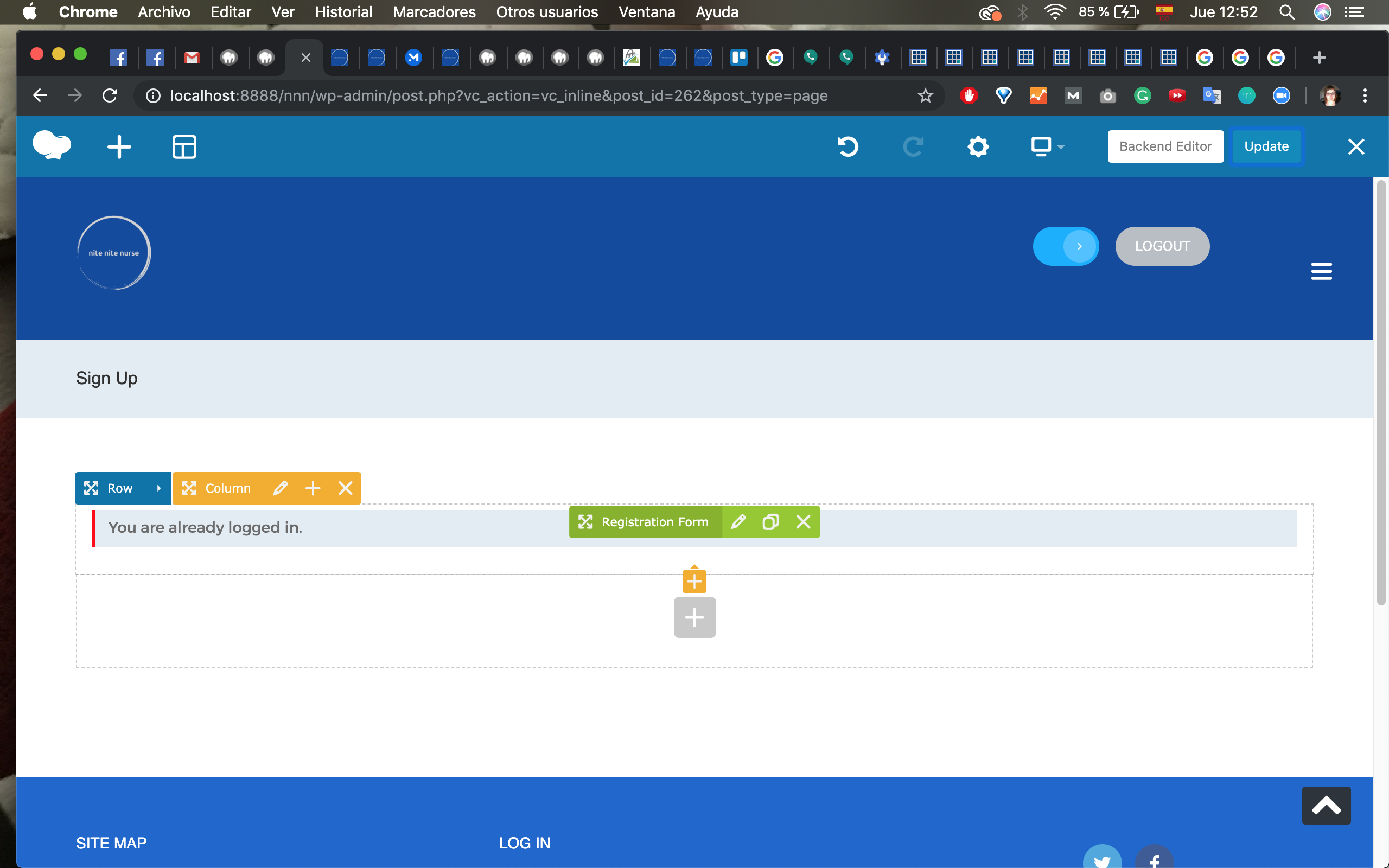The width and height of the screenshot is (1389, 868).
Task: Open the Historial menu
Action: pos(343,12)
